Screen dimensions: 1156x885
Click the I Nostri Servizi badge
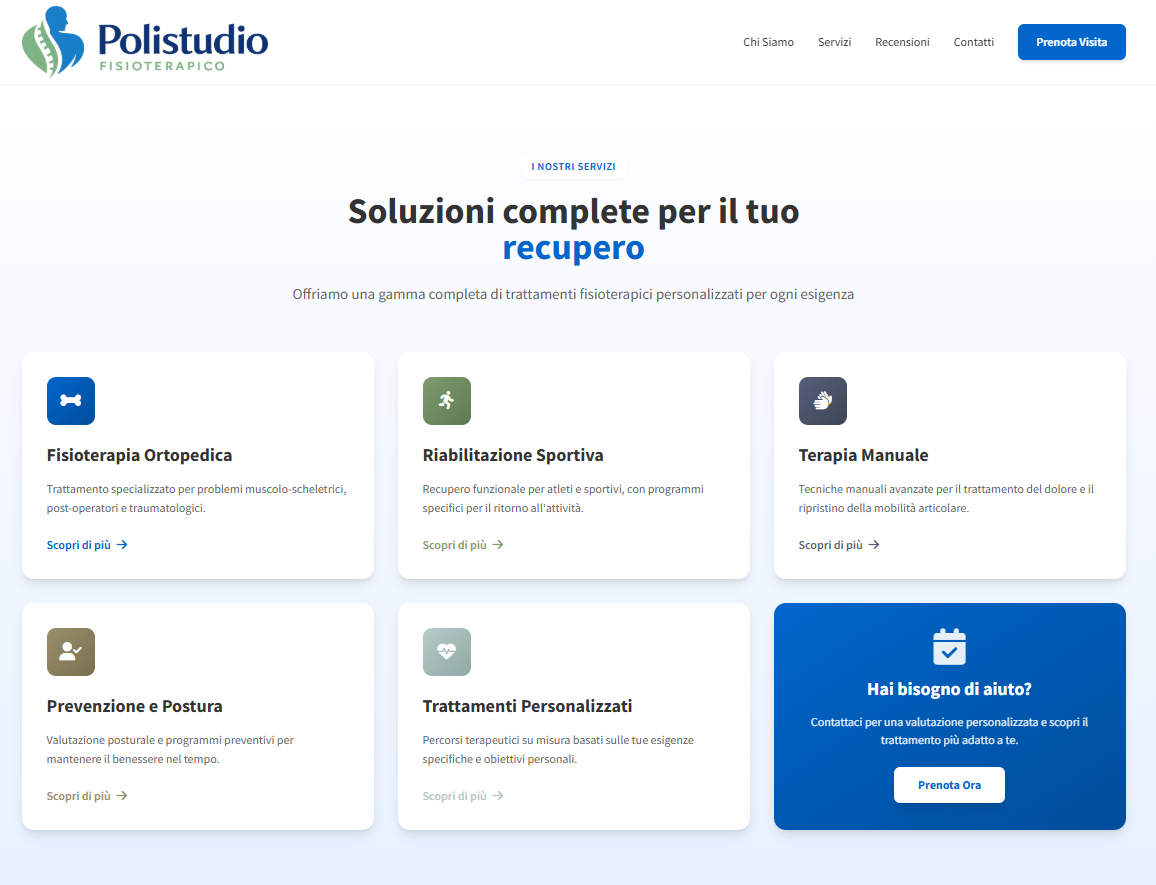point(573,167)
